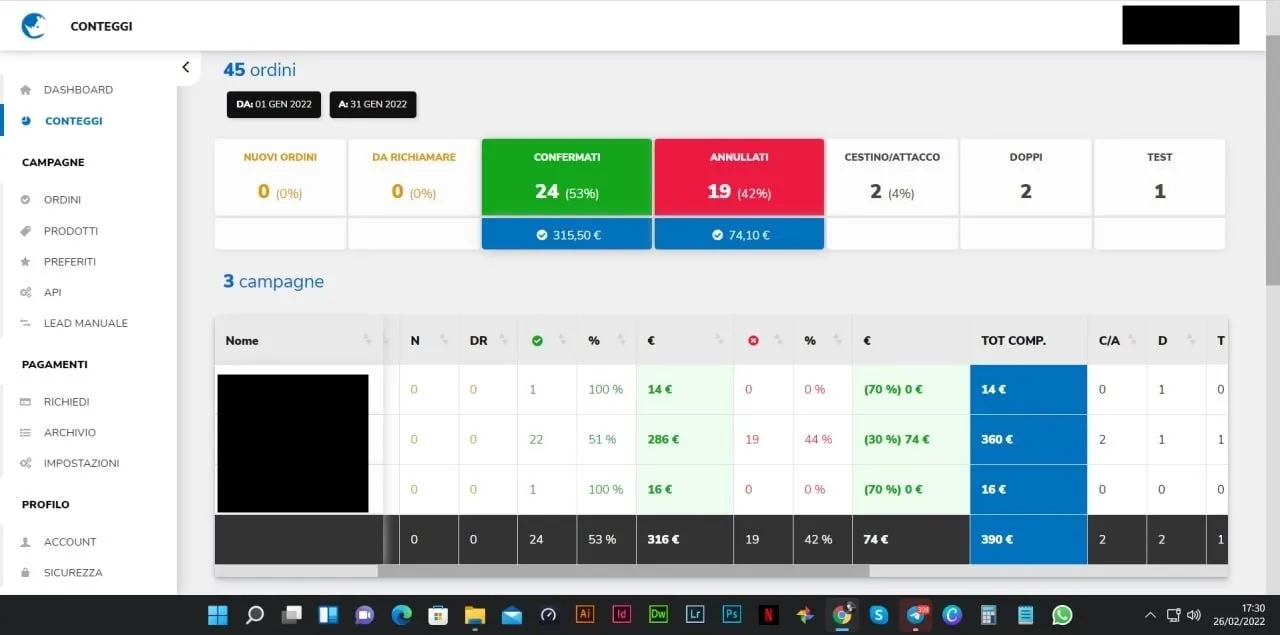Viewport: 1280px width, 635px height.
Task: Open Ordini from the sidebar
Action: point(62,200)
